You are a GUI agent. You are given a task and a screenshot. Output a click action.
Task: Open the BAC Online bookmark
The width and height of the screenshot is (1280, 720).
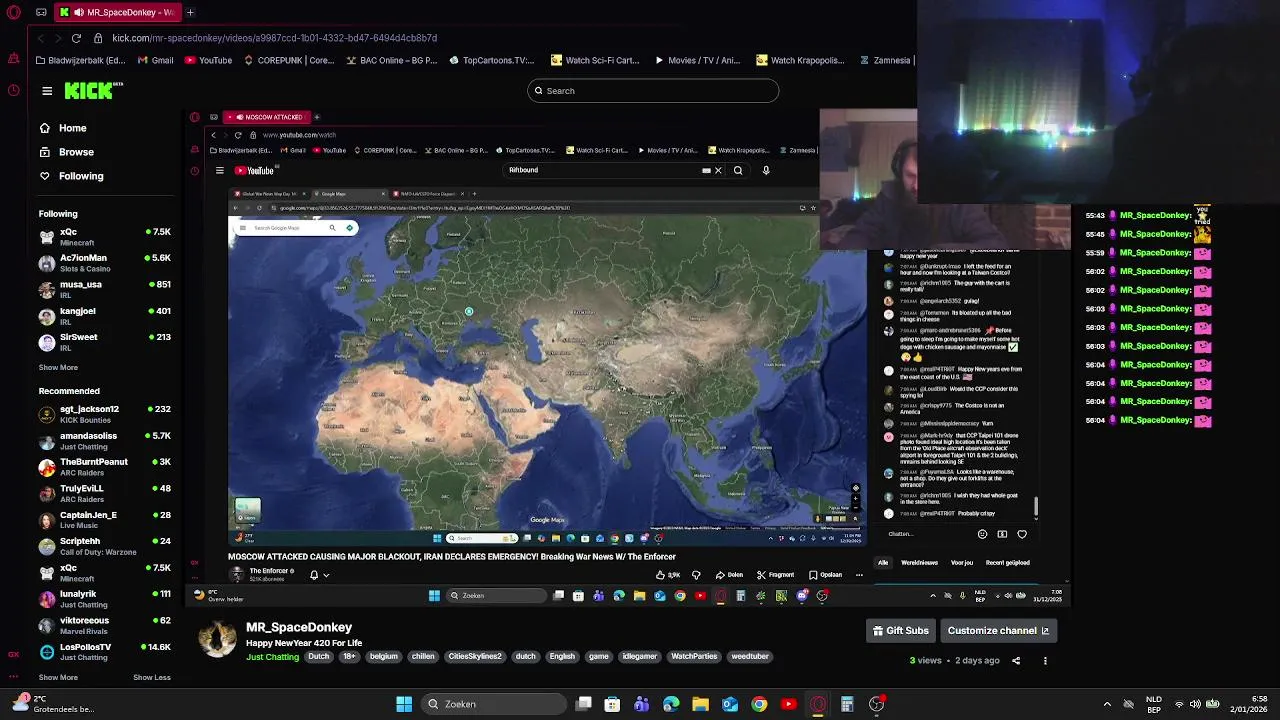coord(391,60)
